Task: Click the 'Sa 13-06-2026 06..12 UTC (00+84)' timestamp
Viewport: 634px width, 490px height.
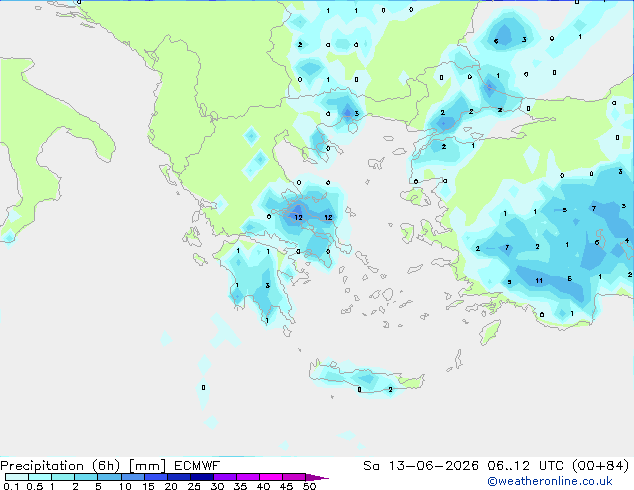Action: pos(496,466)
